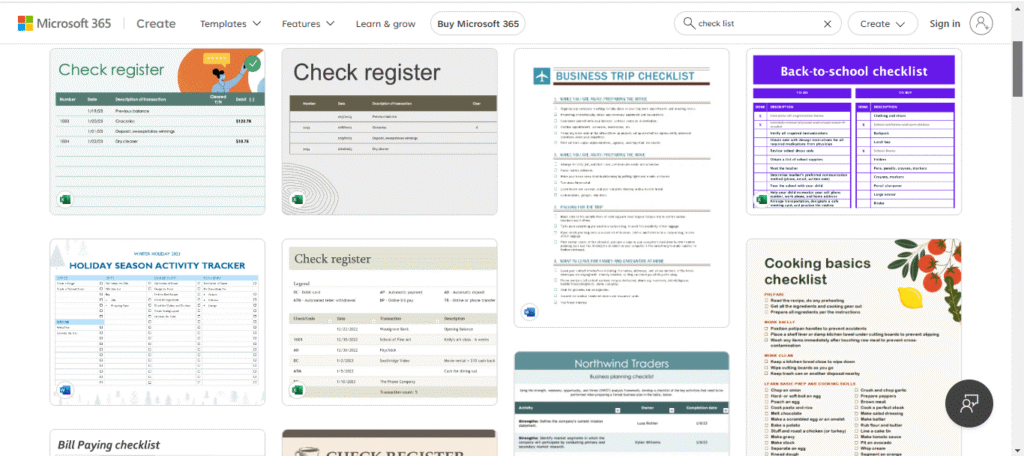The height and width of the screenshot is (456, 1024).
Task: Click the magnifier icon in search box
Action: 687,24
